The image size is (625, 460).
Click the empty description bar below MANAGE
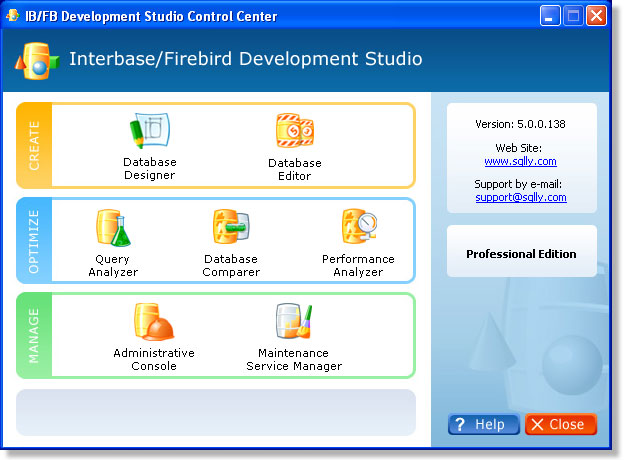(x=216, y=413)
